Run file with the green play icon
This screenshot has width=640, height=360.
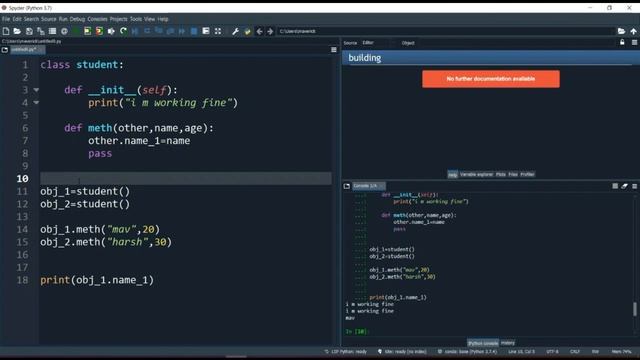[x=76, y=31]
